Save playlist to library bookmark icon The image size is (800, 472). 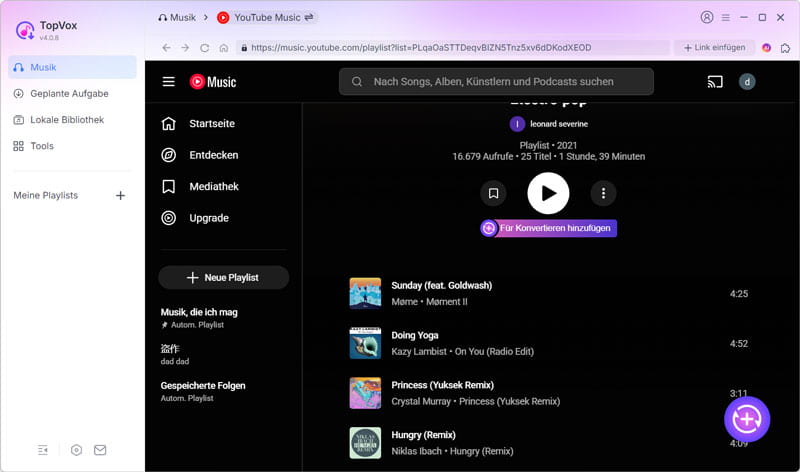[x=492, y=193]
